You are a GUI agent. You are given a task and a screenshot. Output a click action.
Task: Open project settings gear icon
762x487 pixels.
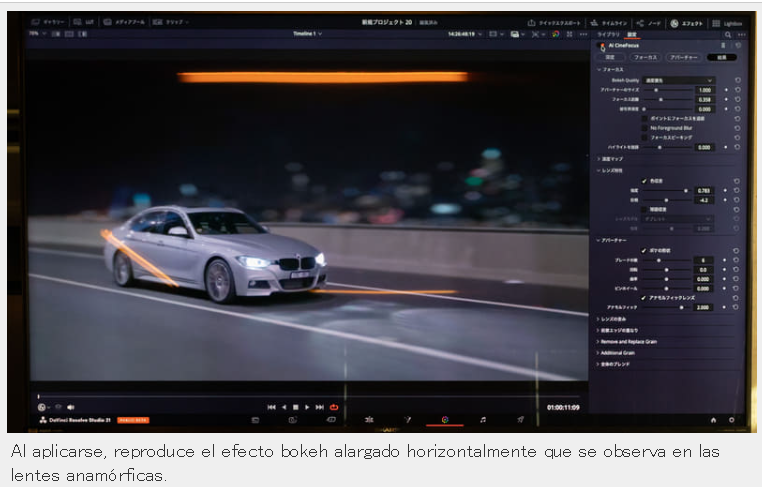(x=731, y=420)
